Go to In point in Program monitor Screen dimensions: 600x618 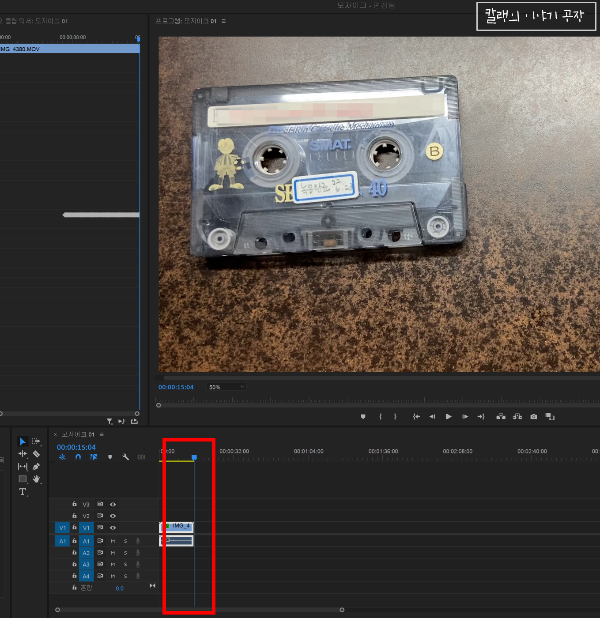pos(416,417)
